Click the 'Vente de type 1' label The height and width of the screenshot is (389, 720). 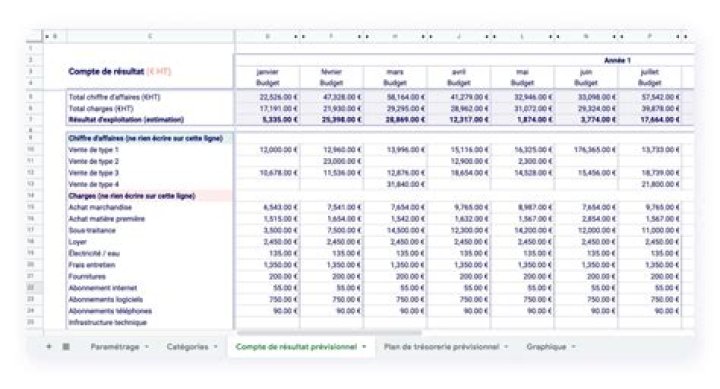(x=94, y=150)
